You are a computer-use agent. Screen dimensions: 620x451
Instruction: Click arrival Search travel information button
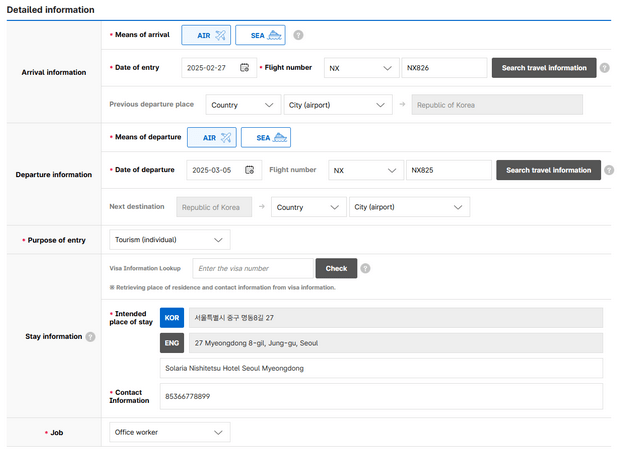[x=544, y=68]
